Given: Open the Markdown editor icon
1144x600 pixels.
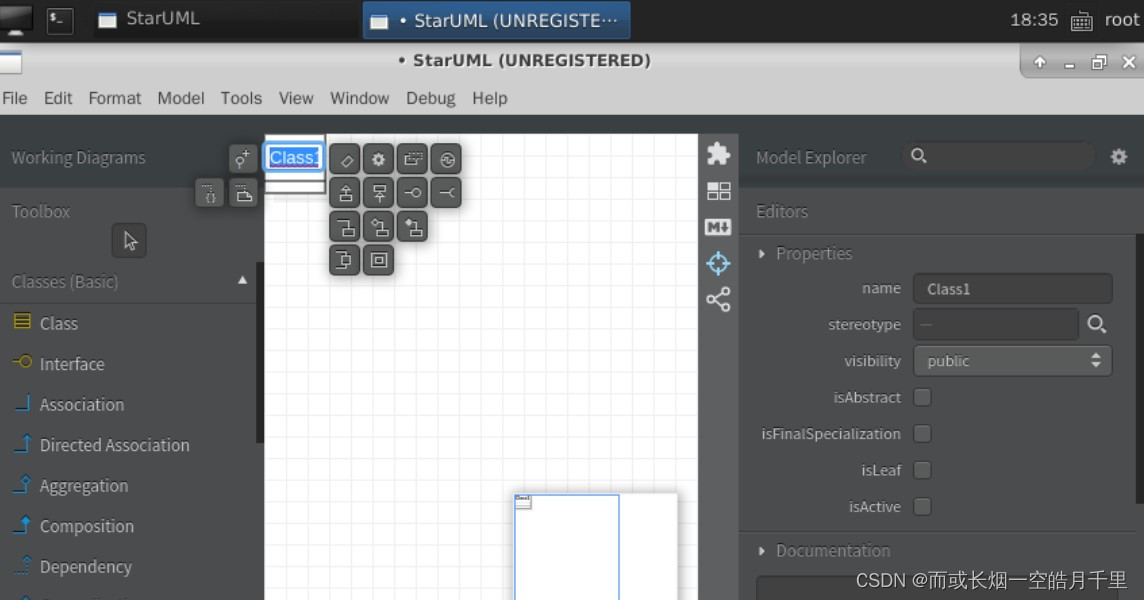Looking at the screenshot, I should [x=719, y=227].
